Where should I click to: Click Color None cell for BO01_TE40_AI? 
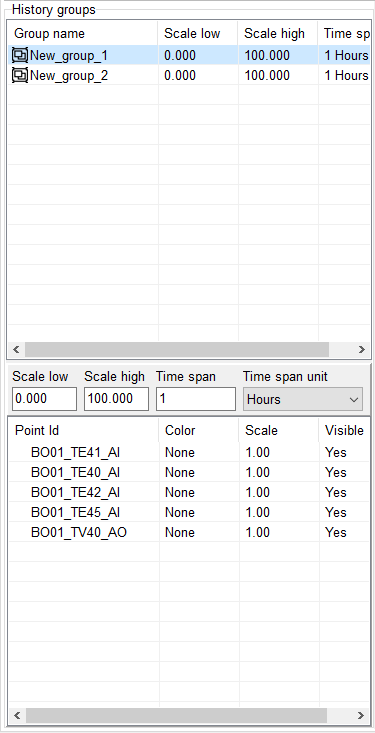[180, 473]
